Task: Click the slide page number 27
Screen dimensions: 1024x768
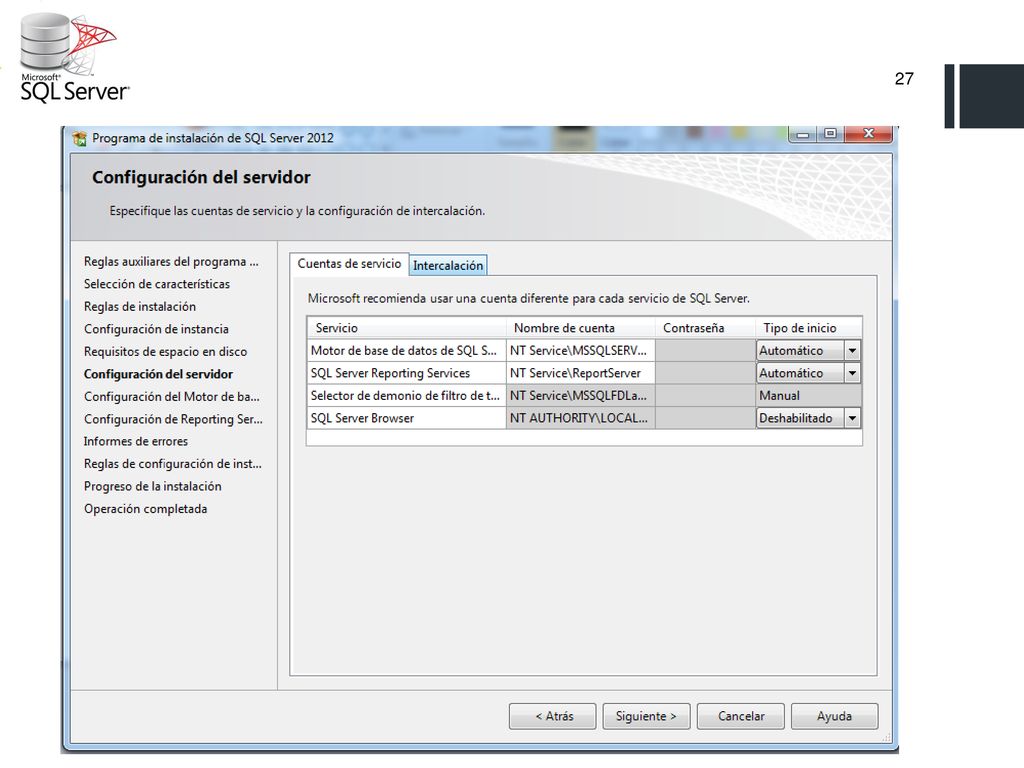Action: click(904, 78)
